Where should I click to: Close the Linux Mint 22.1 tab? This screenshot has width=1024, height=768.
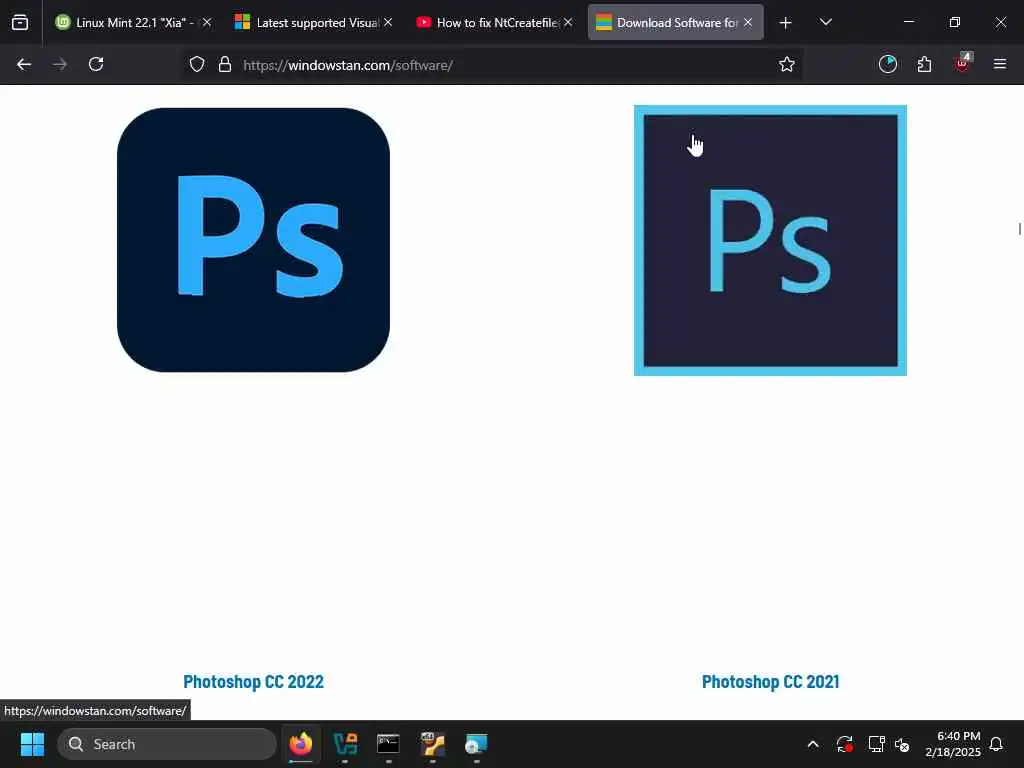[207, 22]
